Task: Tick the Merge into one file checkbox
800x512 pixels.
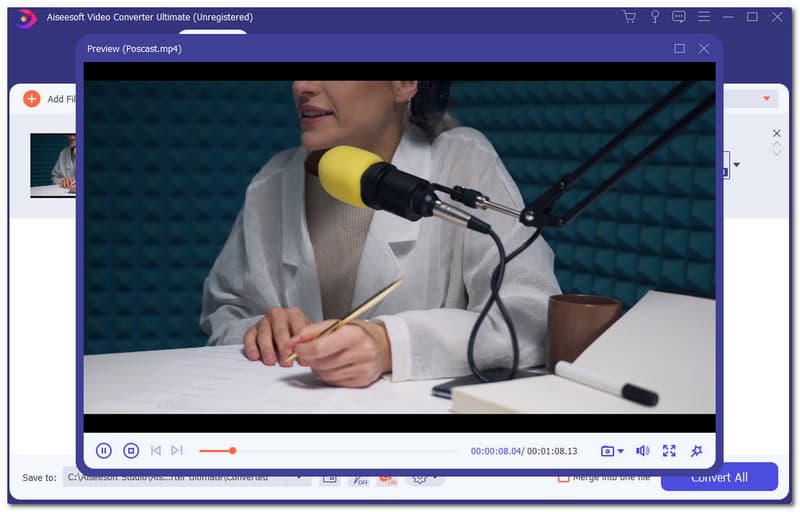Action: point(563,478)
